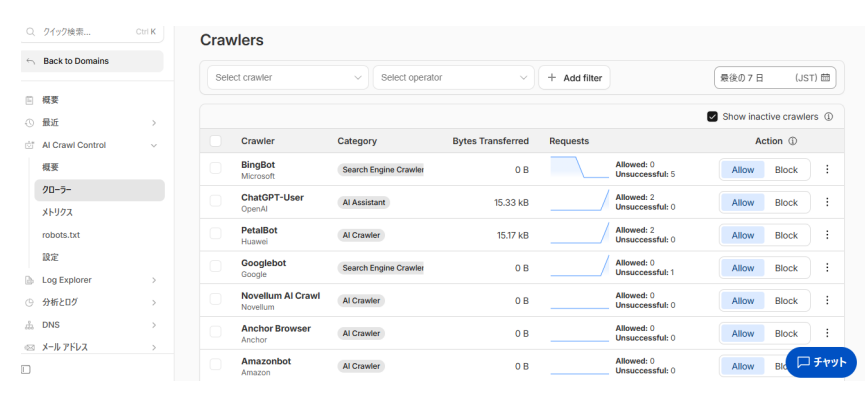Click the search magnifier icon in quick search
Viewport: 865px width, 405px height.
(x=31, y=31)
